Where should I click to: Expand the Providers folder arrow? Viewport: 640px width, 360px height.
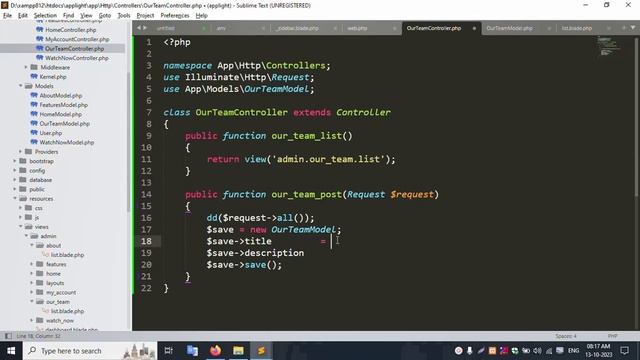(x=20, y=151)
